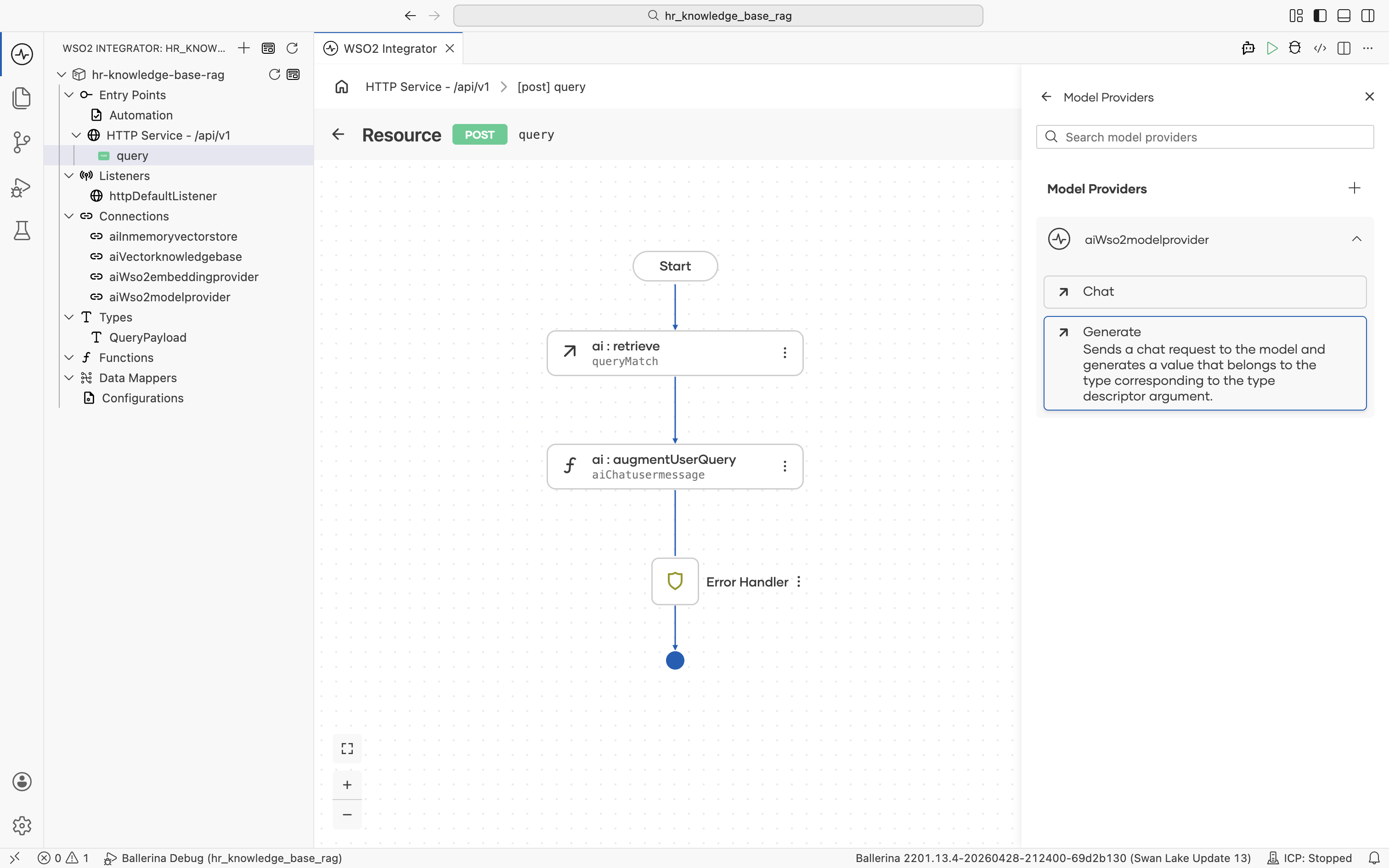The width and height of the screenshot is (1389, 868).
Task: Fit the diagram to screen
Action: click(x=347, y=749)
